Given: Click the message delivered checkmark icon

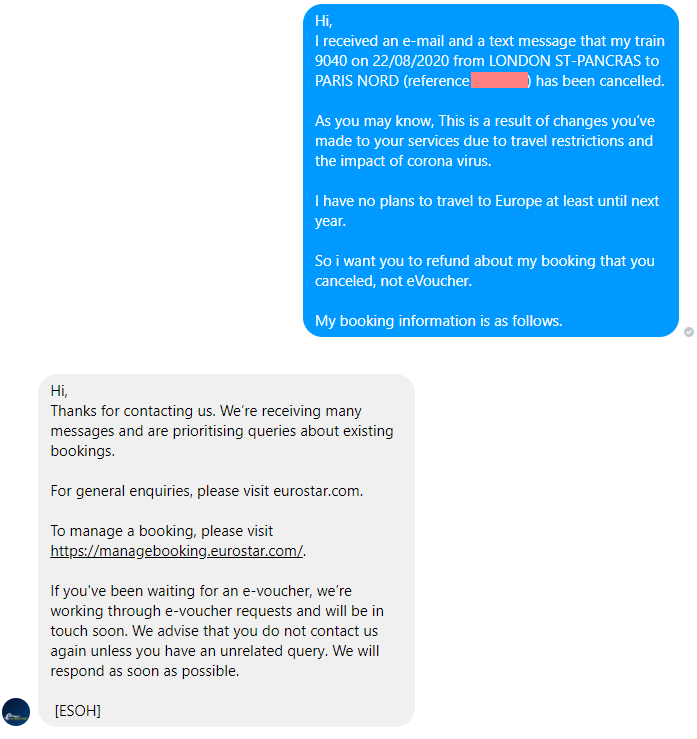Looking at the screenshot, I should coord(689,332).
